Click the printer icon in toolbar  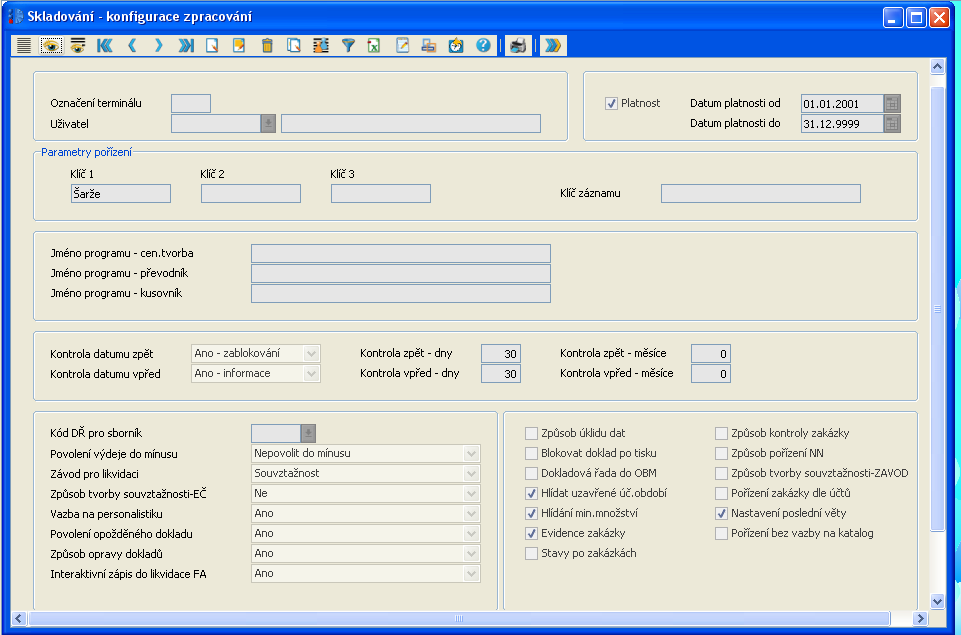pos(517,46)
